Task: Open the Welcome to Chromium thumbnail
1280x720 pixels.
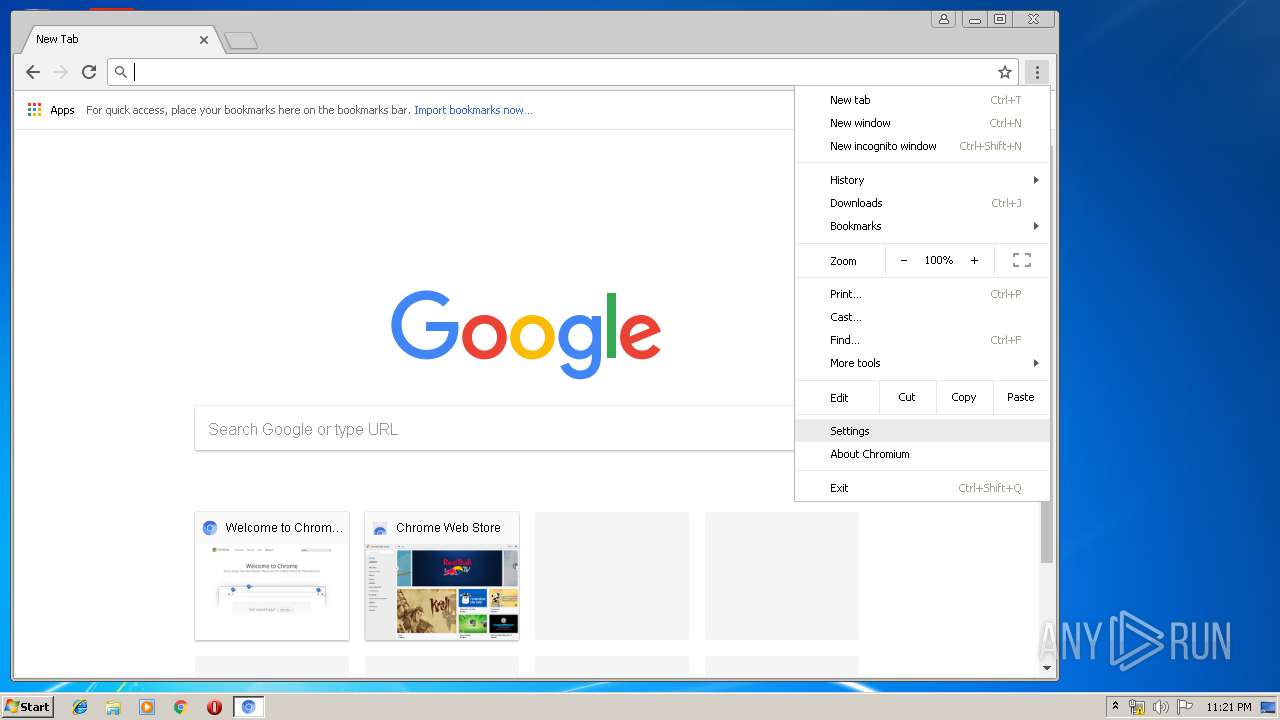Action: click(272, 576)
